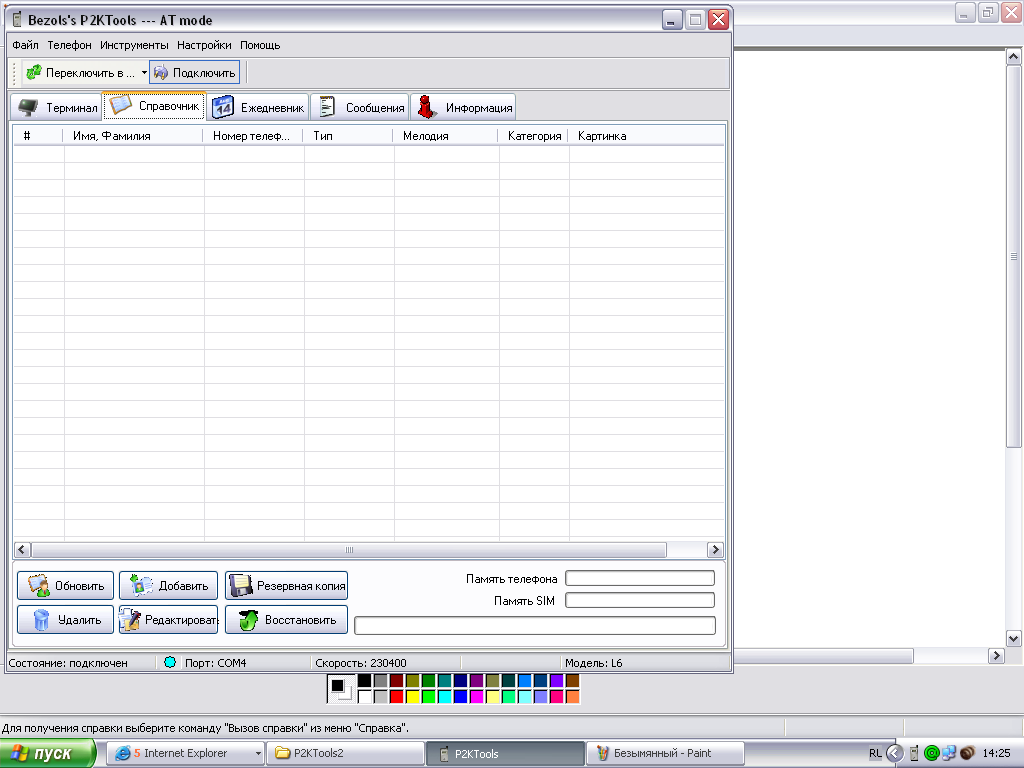1024x768 pixels.
Task: Switch to the Терминал tab
Action: (57, 108)
